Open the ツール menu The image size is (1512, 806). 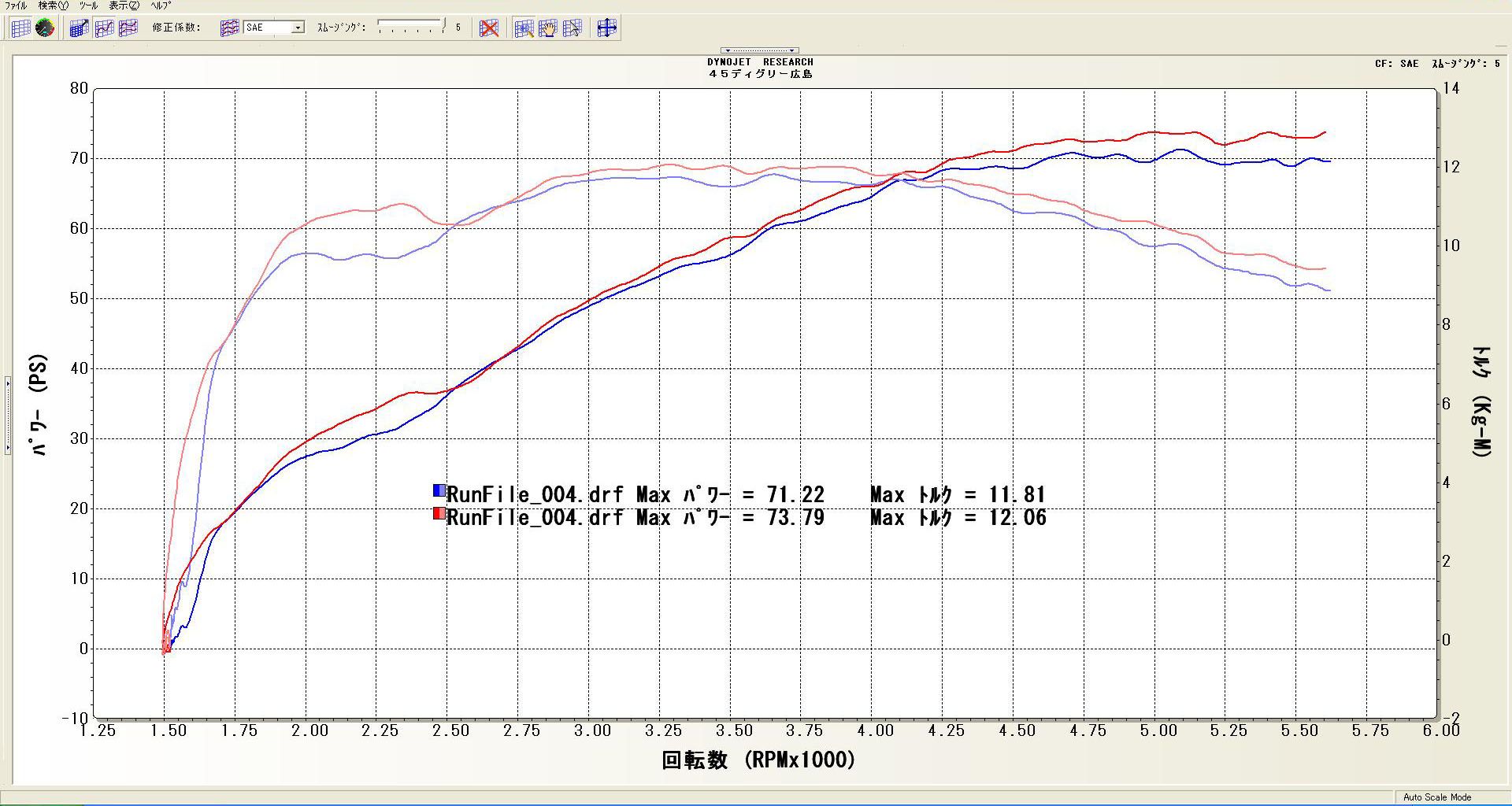click(x=88, y=6)
